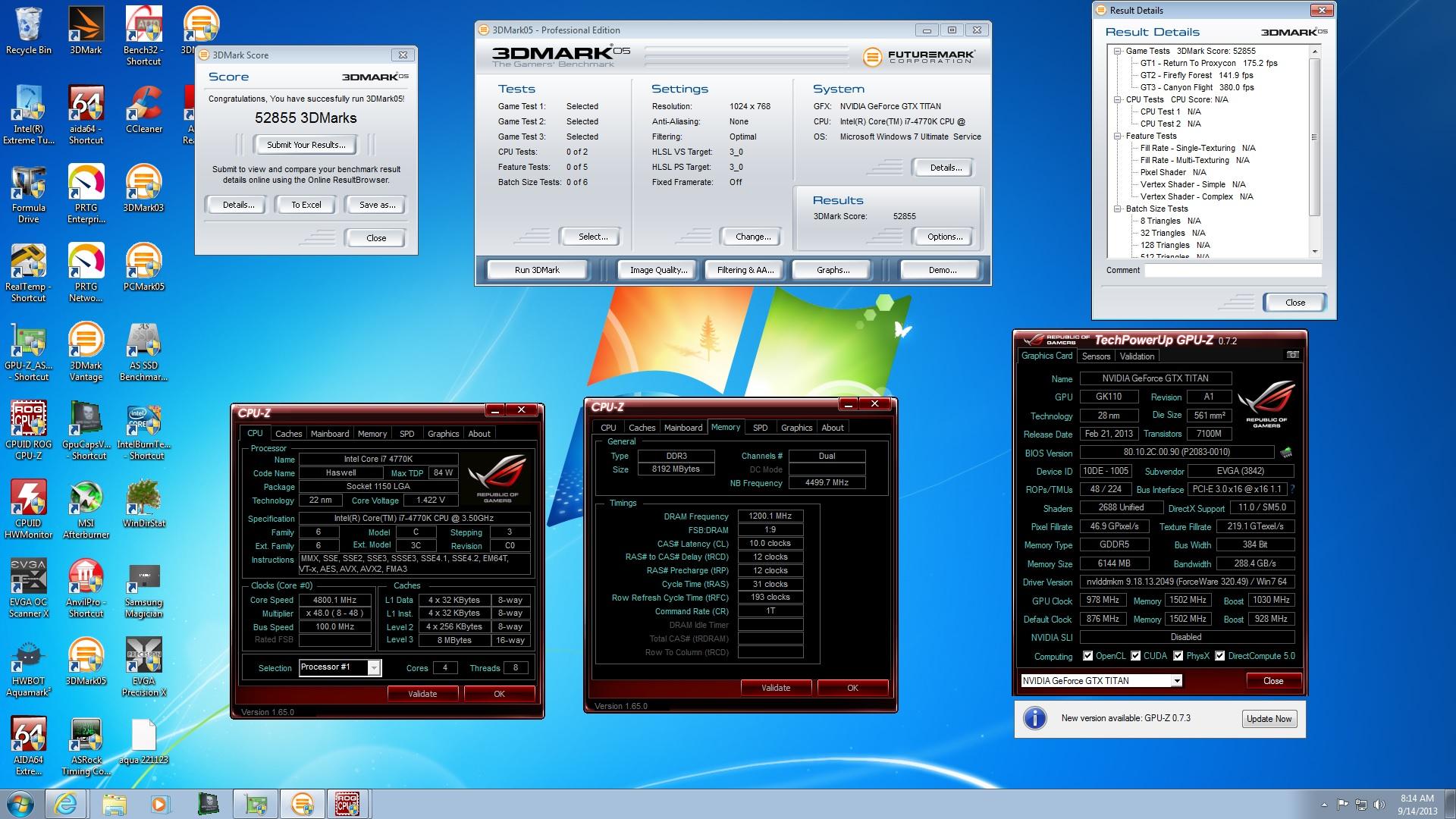The image size is (1456, 819).
Task: Toggle the DirectCompute 5.0 checkbox
Action: click(1220, 656)
